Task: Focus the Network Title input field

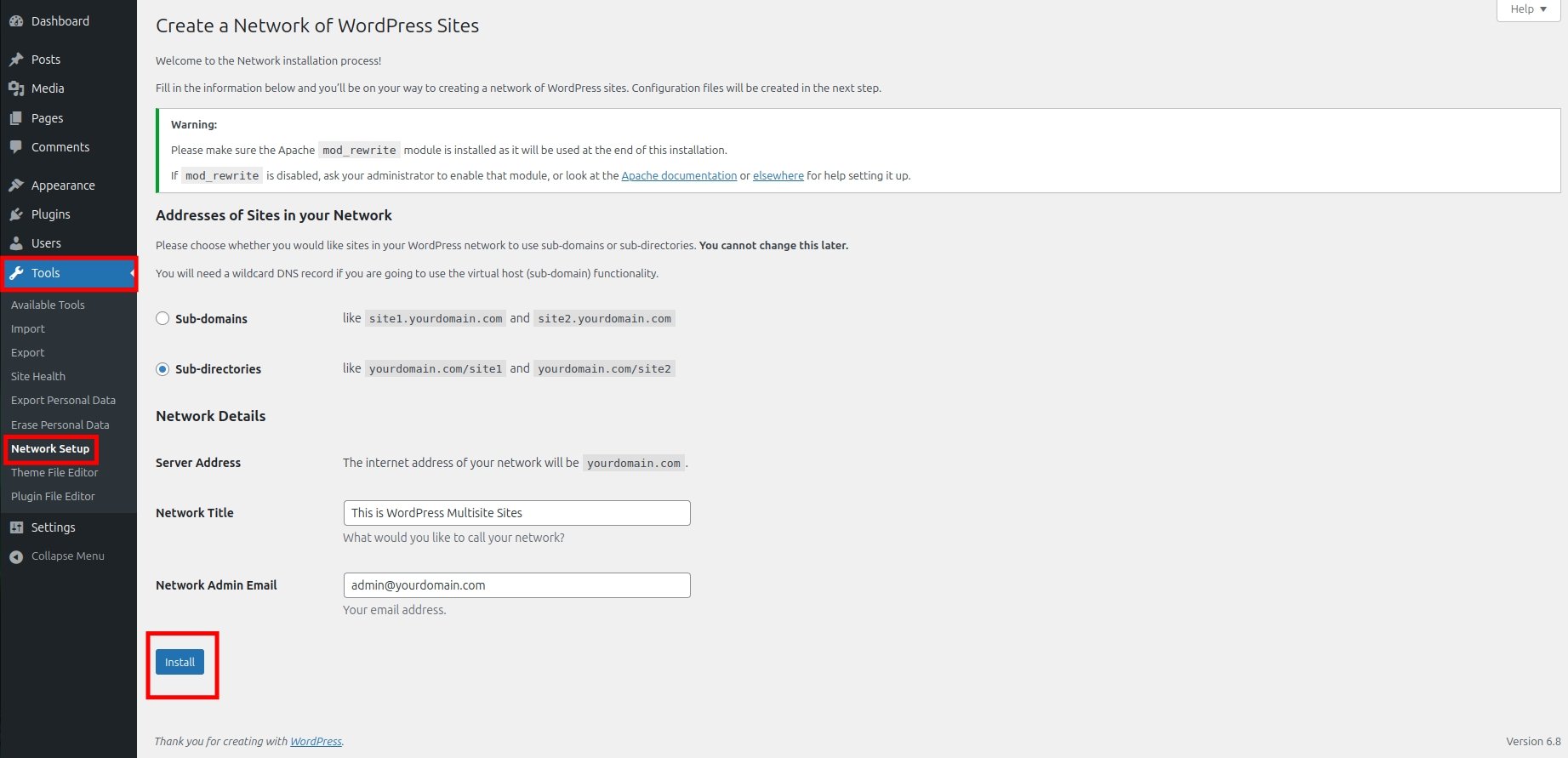Action: click(x=516, y=513)
